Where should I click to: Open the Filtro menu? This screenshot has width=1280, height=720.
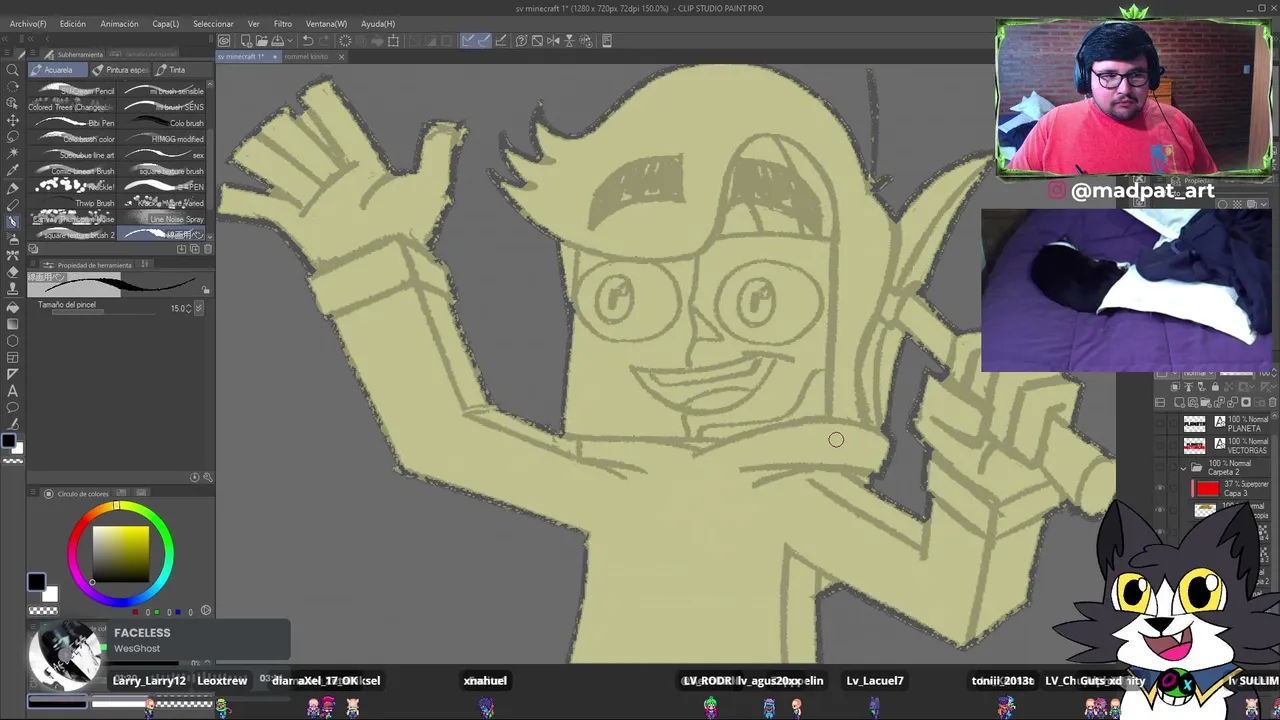coord(283,24)
